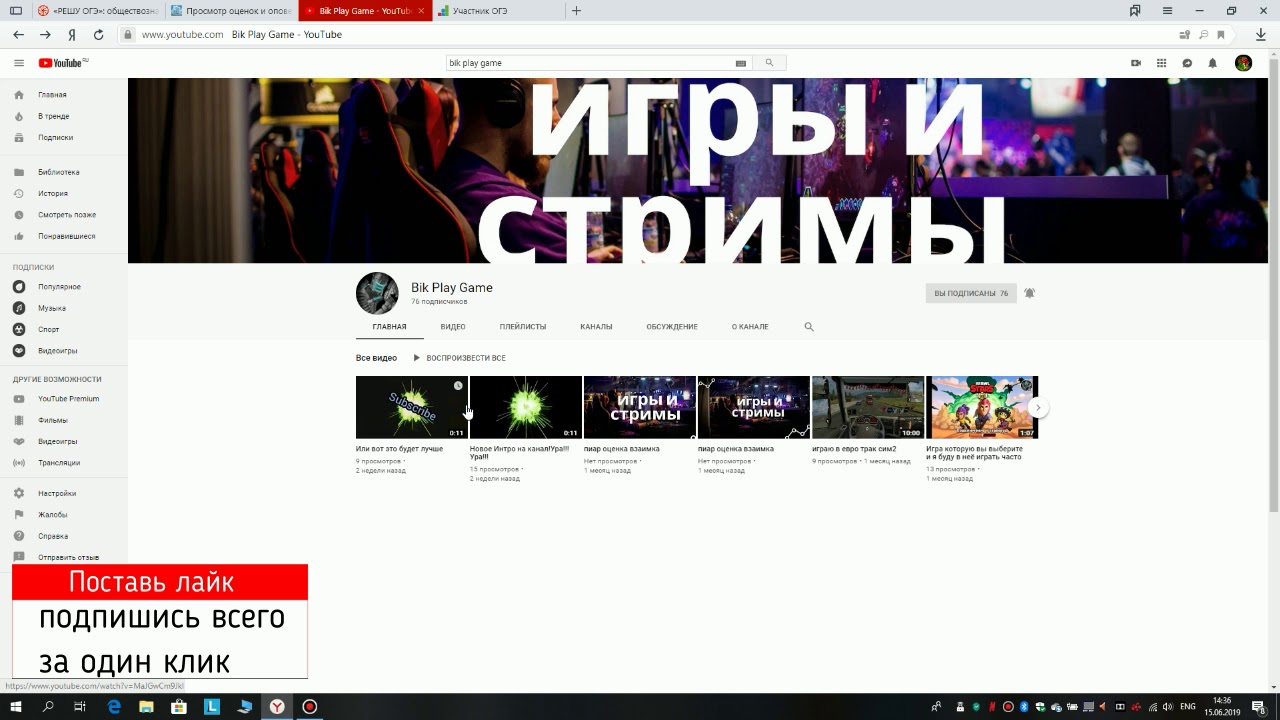Open Справка in the sidebar
The width and height of the screenshot is (1280, 720).
click(64, 536)
